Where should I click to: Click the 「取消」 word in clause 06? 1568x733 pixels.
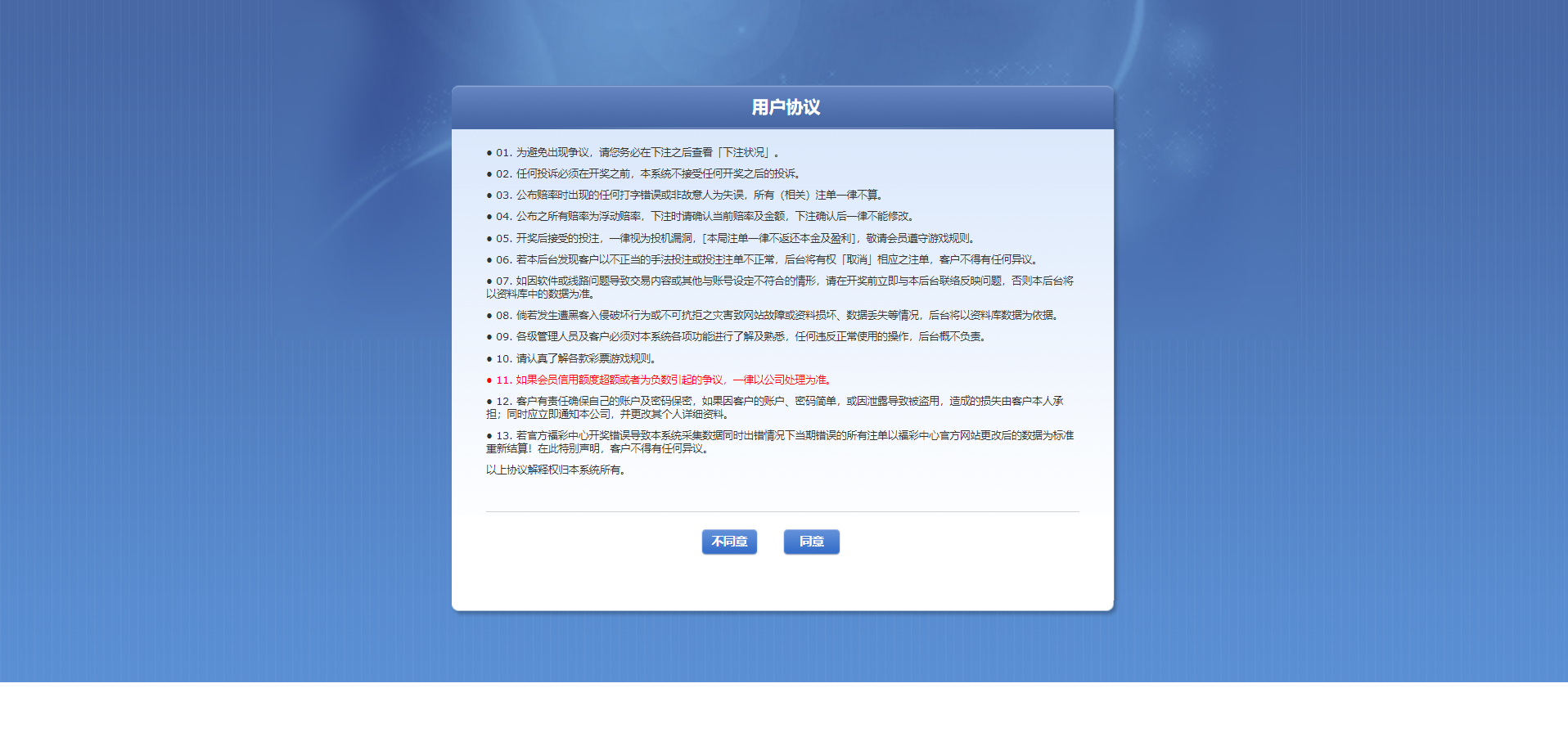click(x=856, y=260)
